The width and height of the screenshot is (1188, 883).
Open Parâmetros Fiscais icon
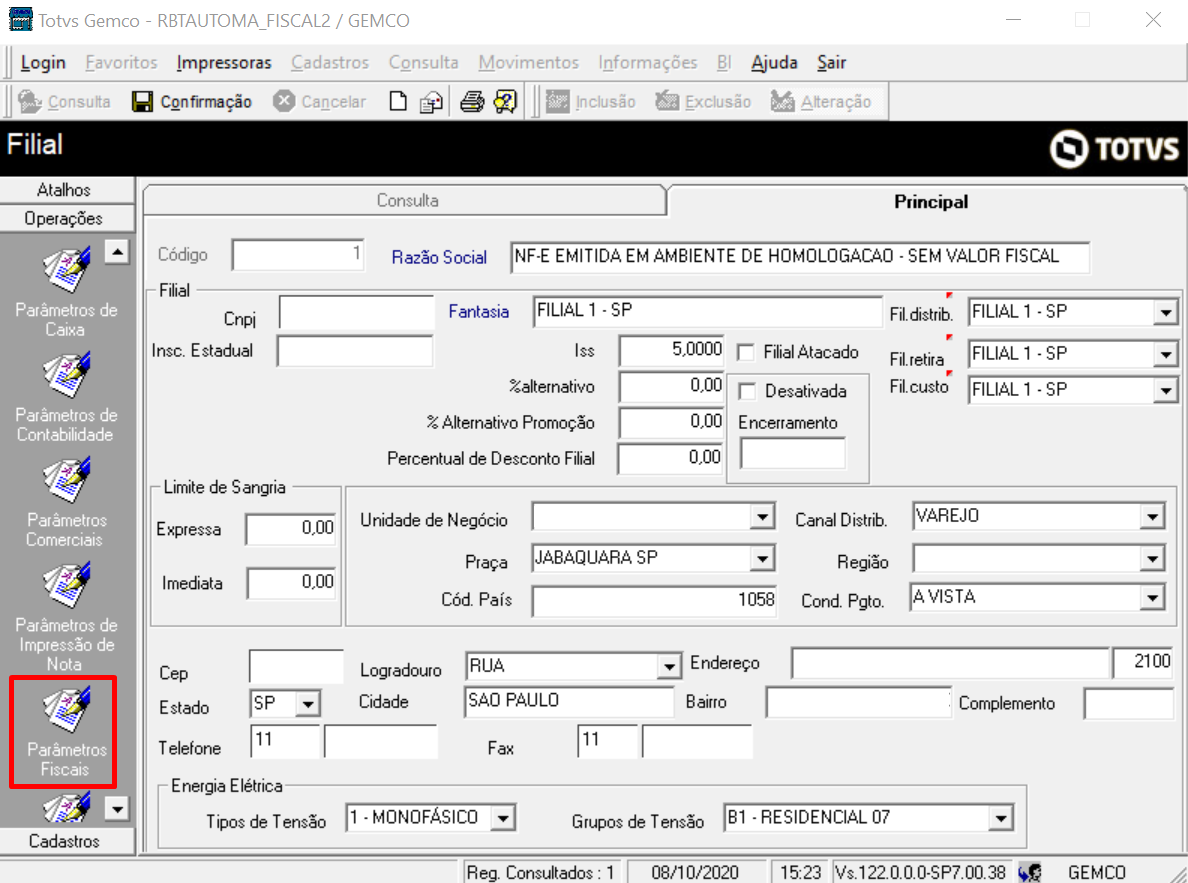tap(67, 709)
